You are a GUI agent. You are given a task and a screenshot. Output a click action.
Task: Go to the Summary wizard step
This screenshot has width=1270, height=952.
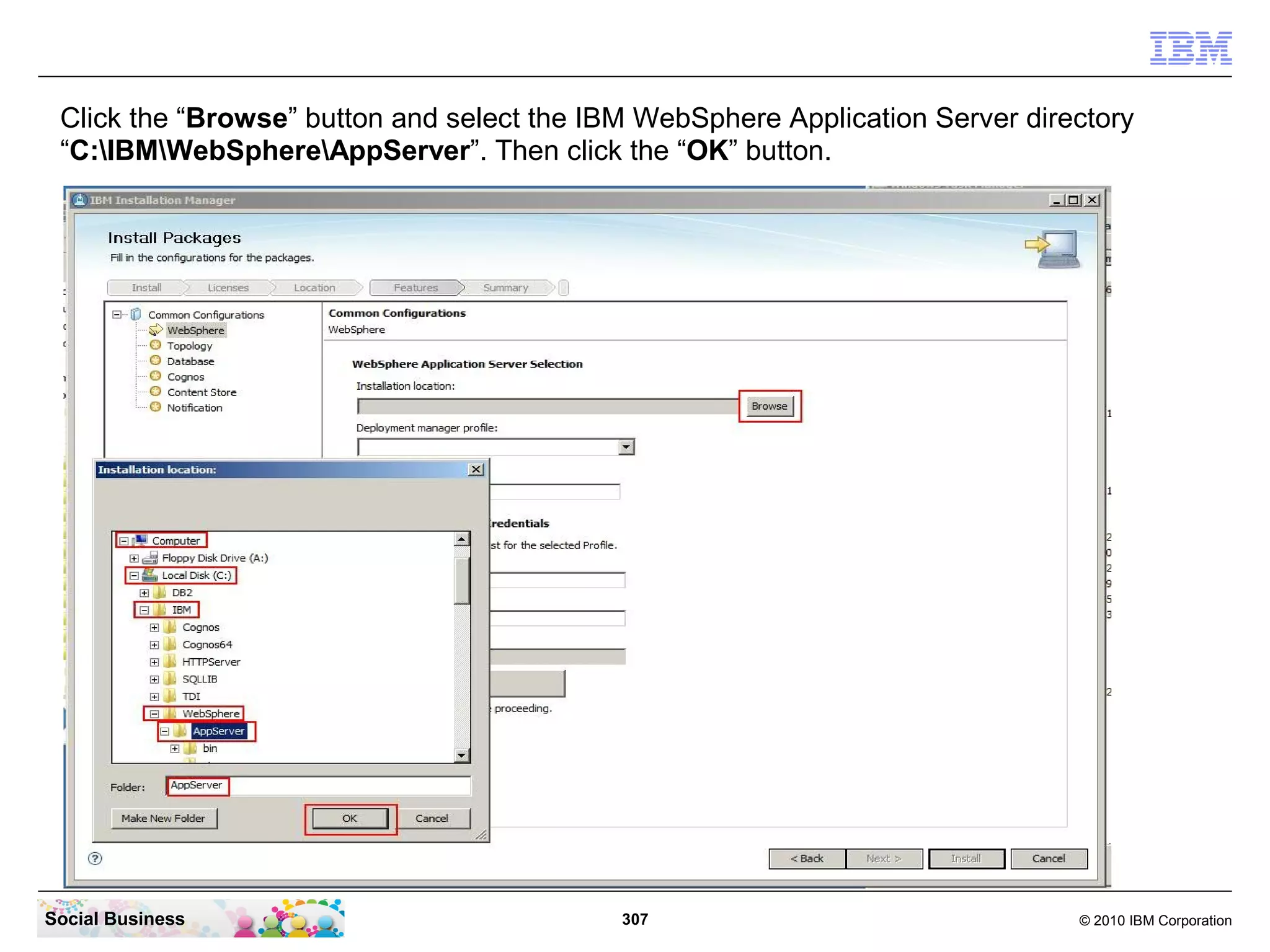pos(506,288)
